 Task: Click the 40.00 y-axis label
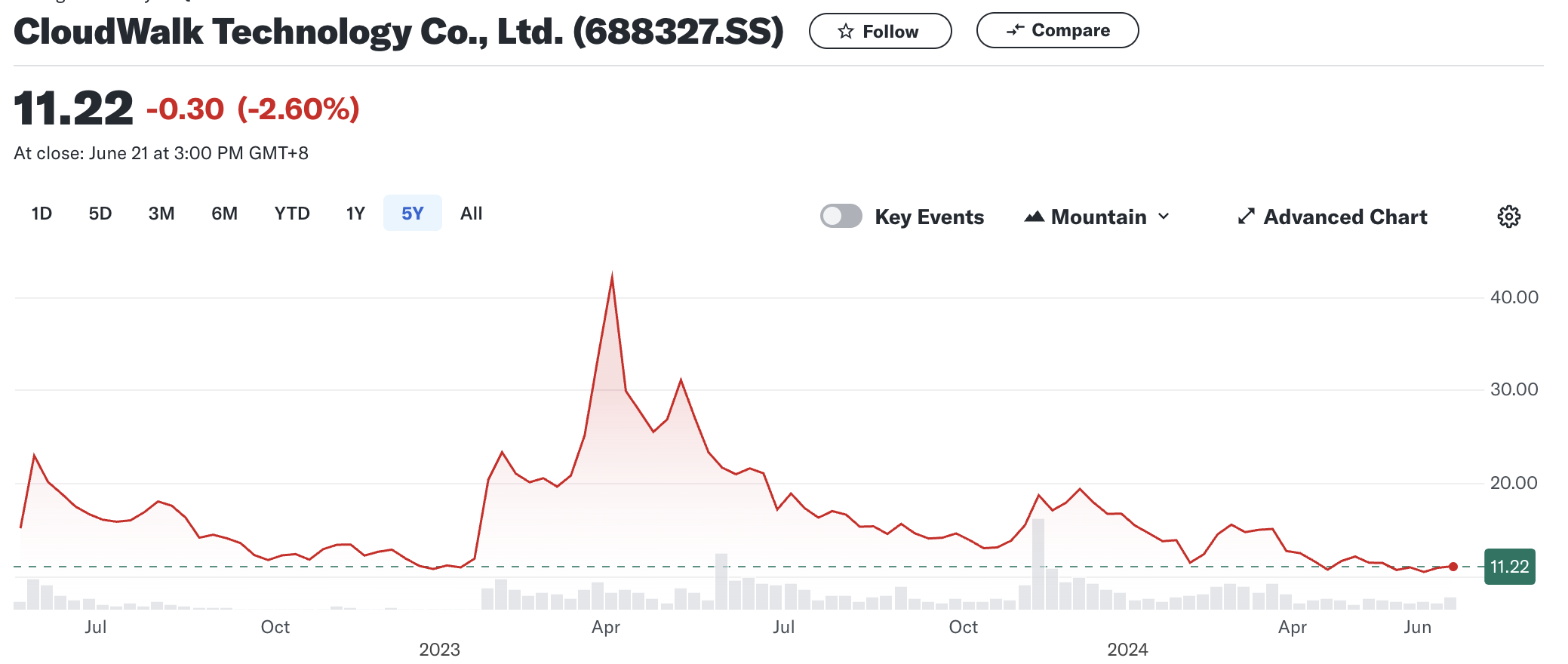[x=1514, y=297]
